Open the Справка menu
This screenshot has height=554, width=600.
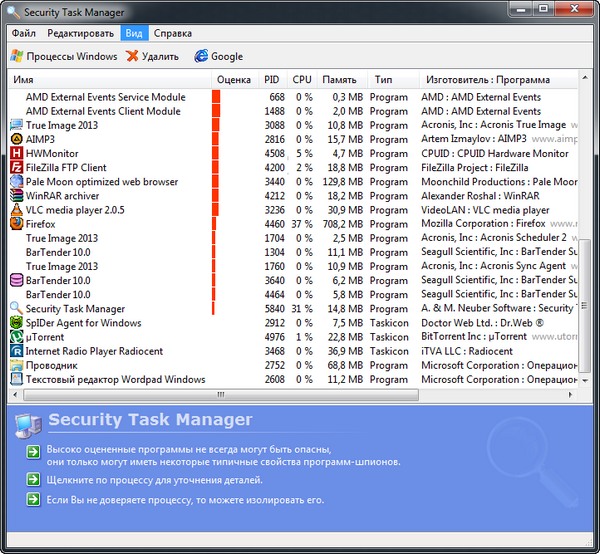(x=175, y=33)
